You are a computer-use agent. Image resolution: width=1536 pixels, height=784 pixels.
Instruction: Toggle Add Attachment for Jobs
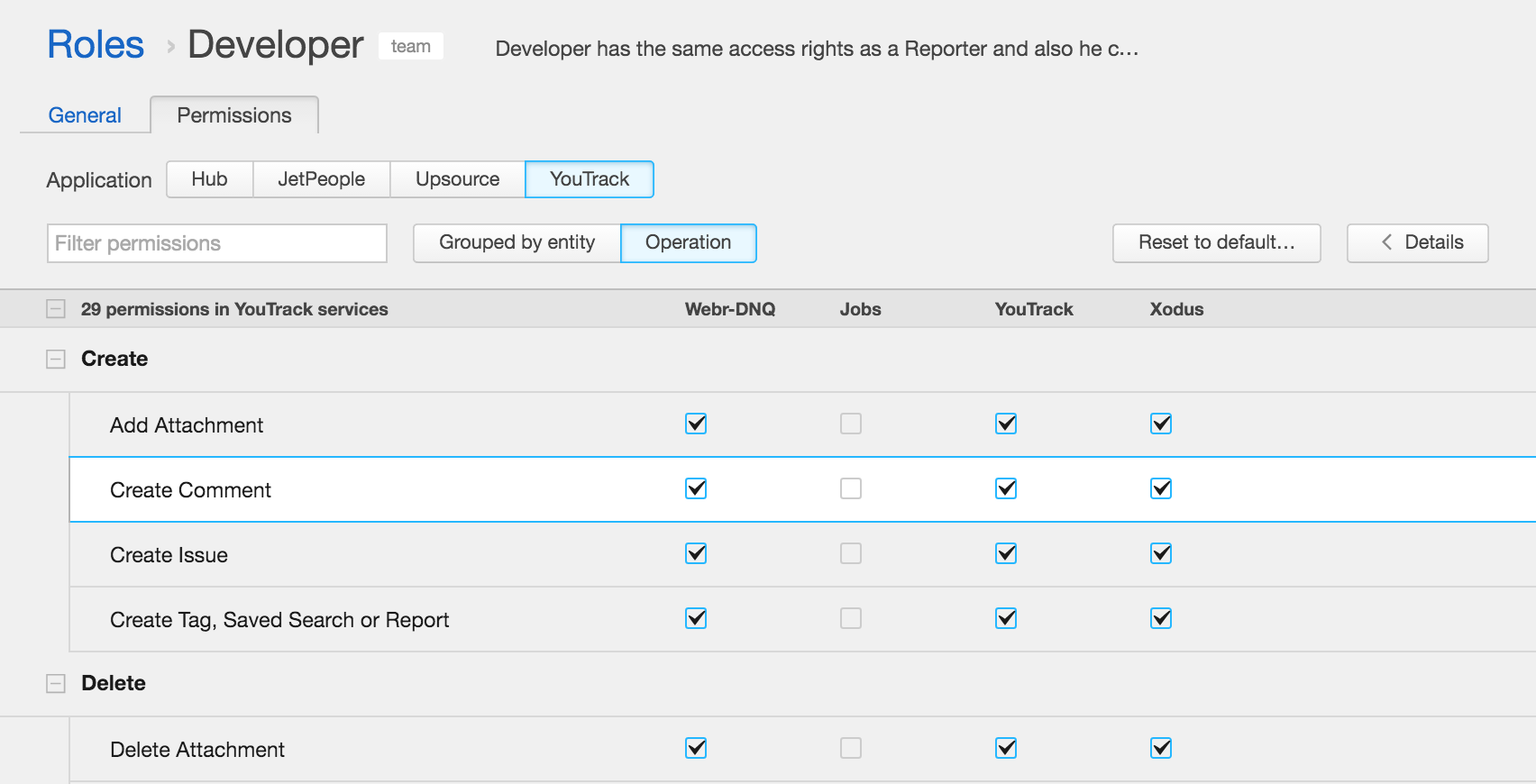(x=851, y=424)
